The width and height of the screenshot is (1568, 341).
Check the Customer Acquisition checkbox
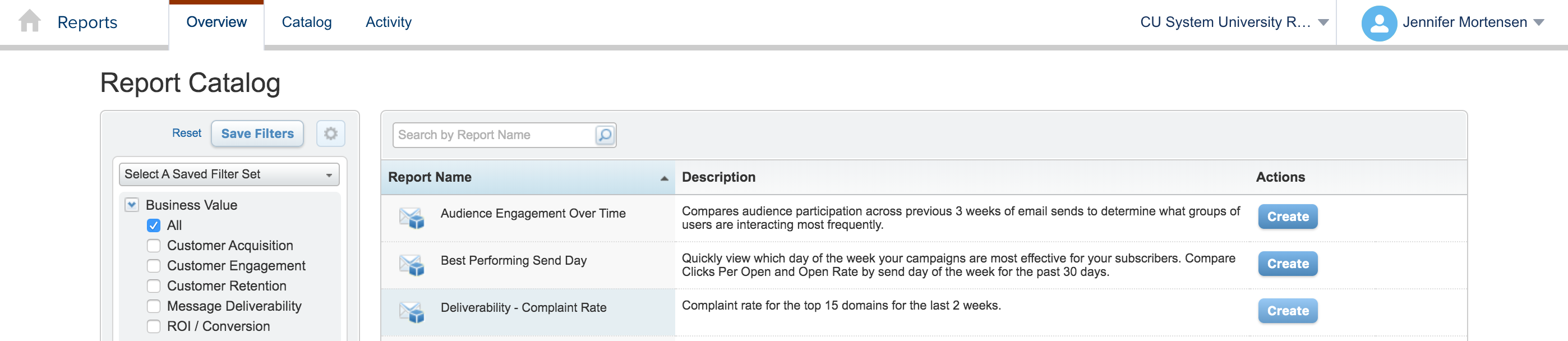154,246
